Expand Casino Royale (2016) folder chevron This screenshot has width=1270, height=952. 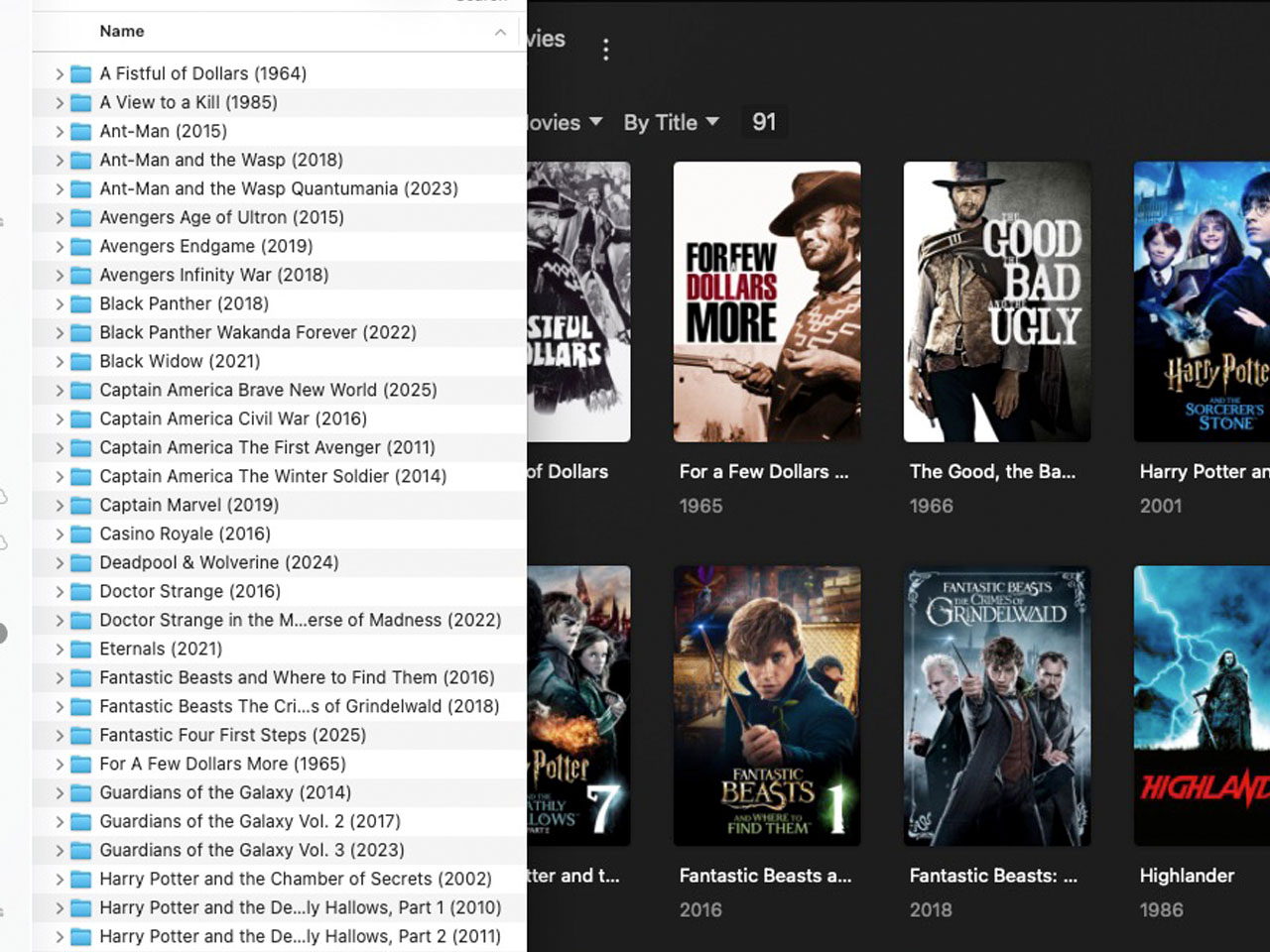tap(60, 535)
